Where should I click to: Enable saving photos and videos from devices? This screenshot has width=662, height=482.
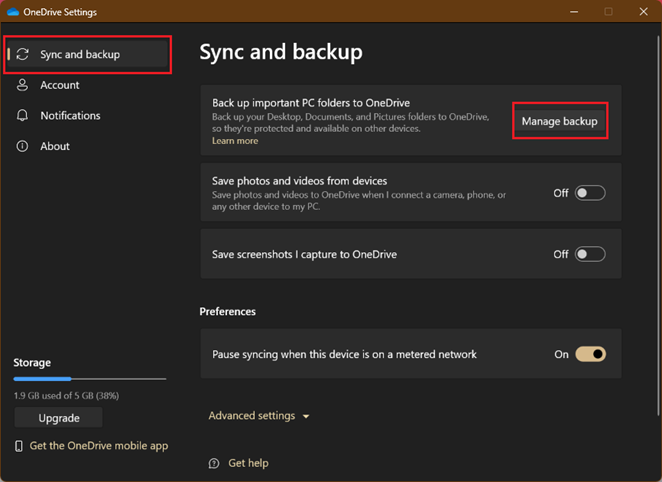[x=590, y=193]
